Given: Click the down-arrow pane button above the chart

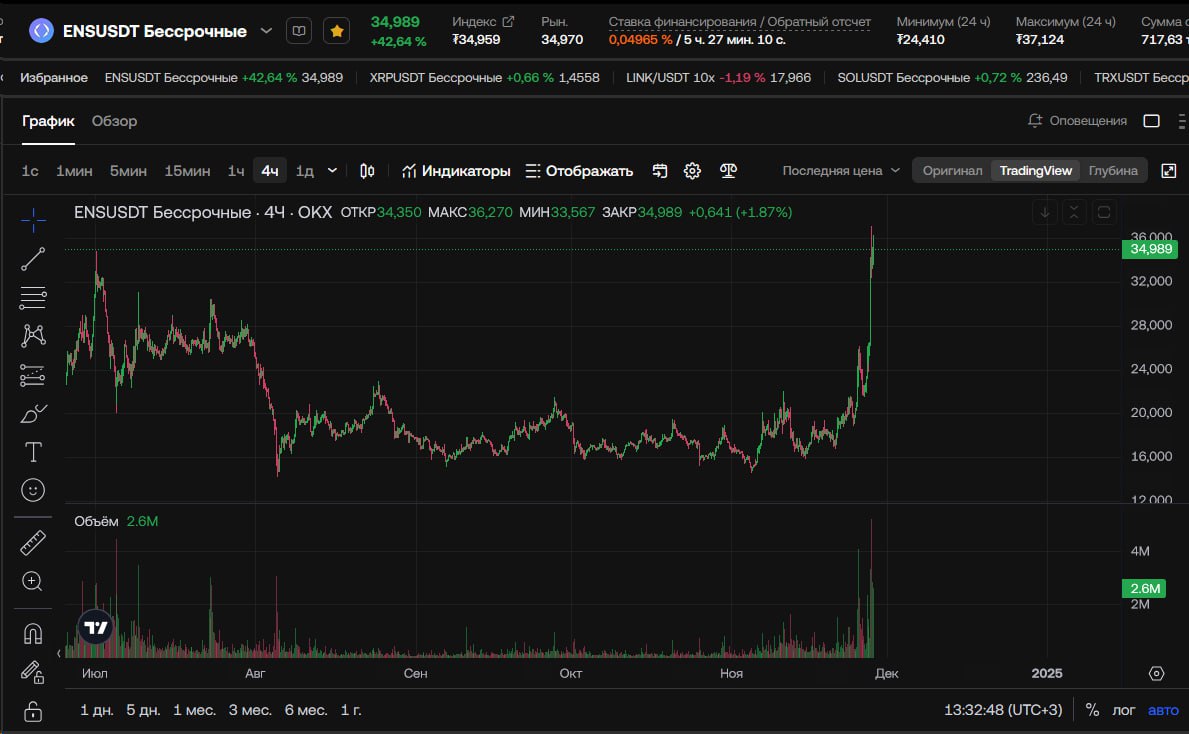Looking at the screenshot, I should click(x=1045, y=212).
